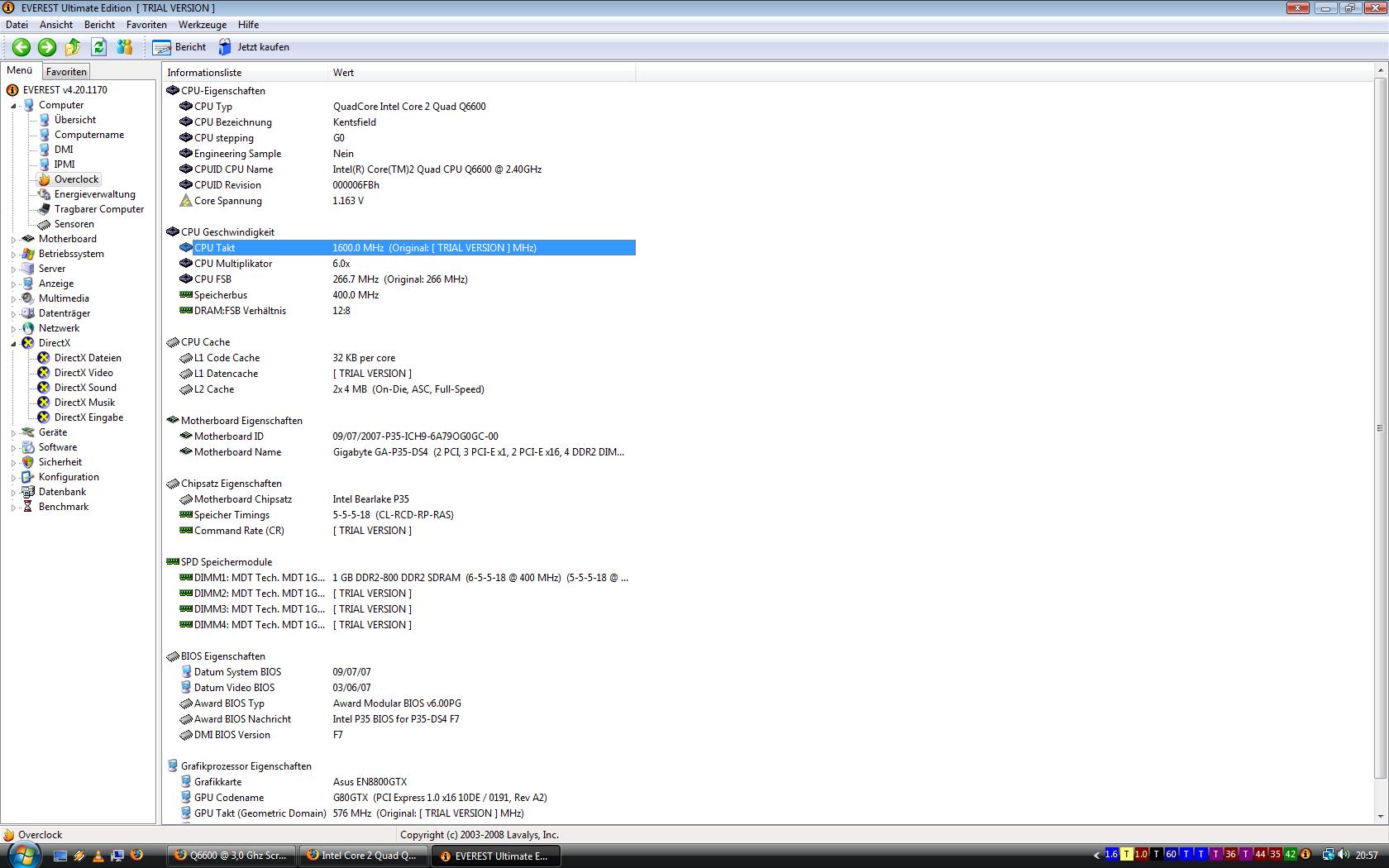Open the Werkzeuge menu
This screenshot has height=868, width=1389.
tap(203, 25)
